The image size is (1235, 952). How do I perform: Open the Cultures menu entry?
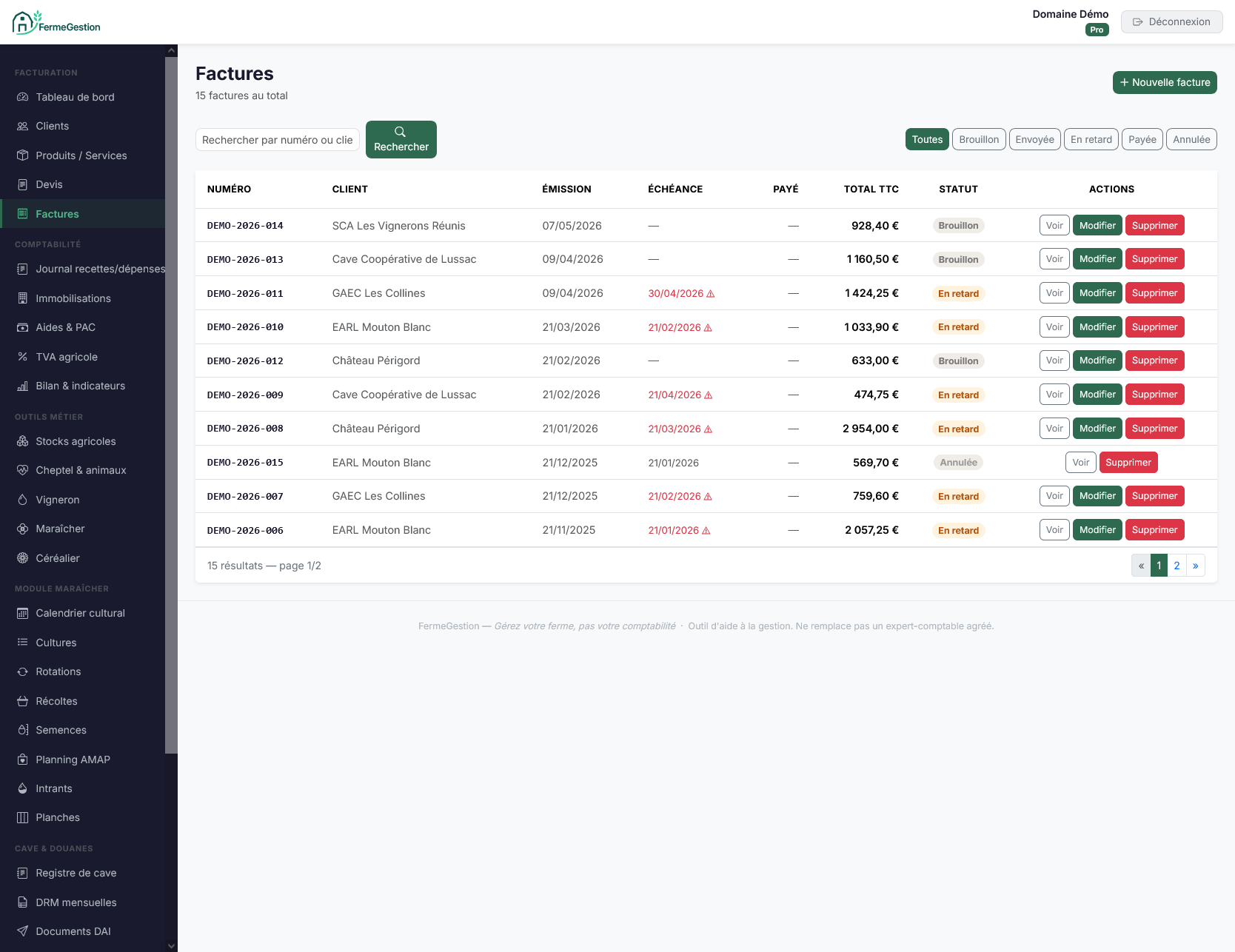pos(83,643)
